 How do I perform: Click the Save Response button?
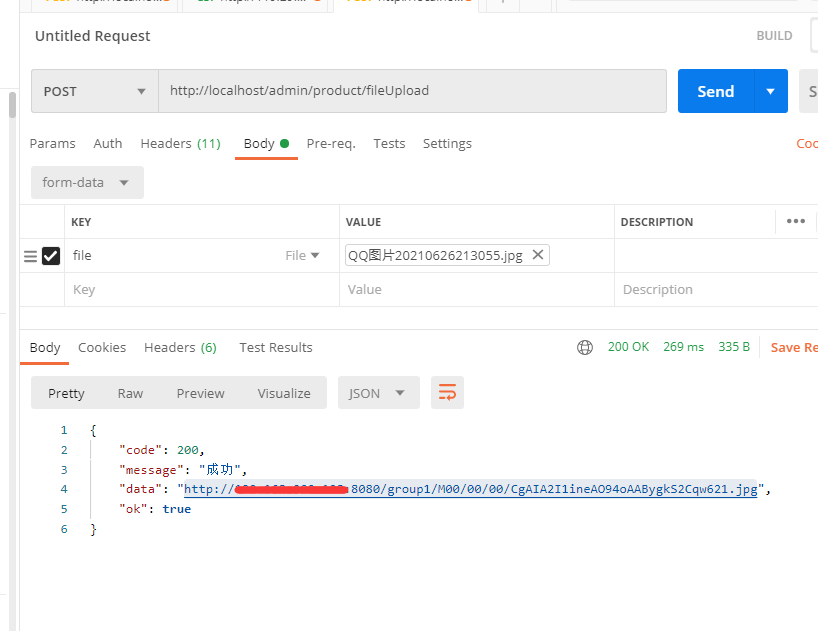(794, 347)
